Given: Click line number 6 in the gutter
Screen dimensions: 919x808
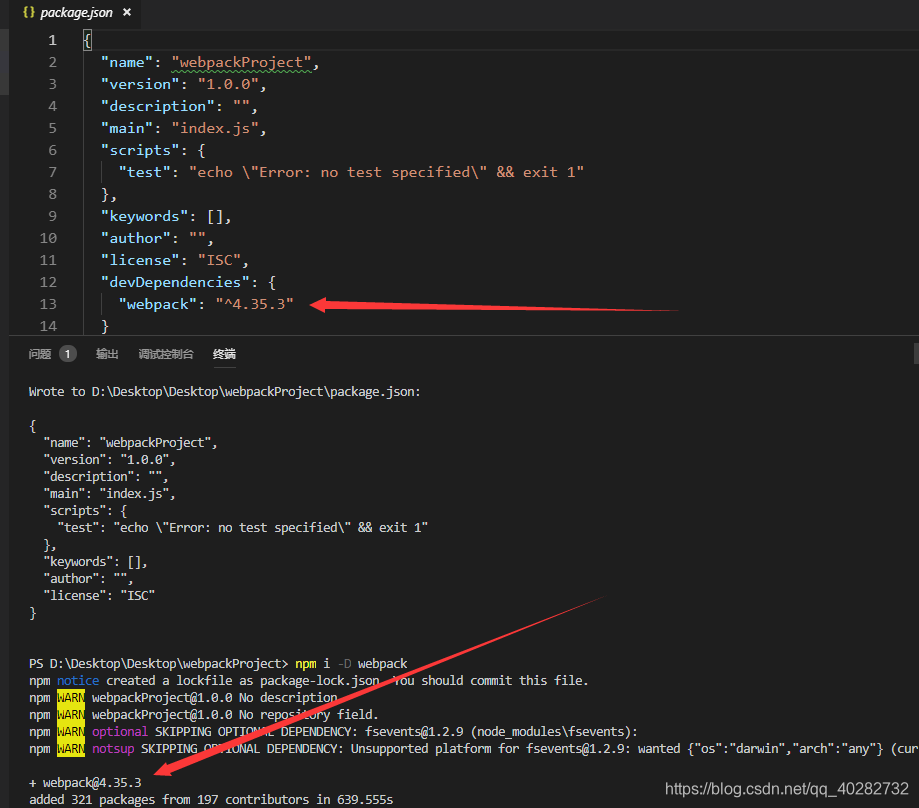Looking at the screenshot, I should [x=52, y=151].
